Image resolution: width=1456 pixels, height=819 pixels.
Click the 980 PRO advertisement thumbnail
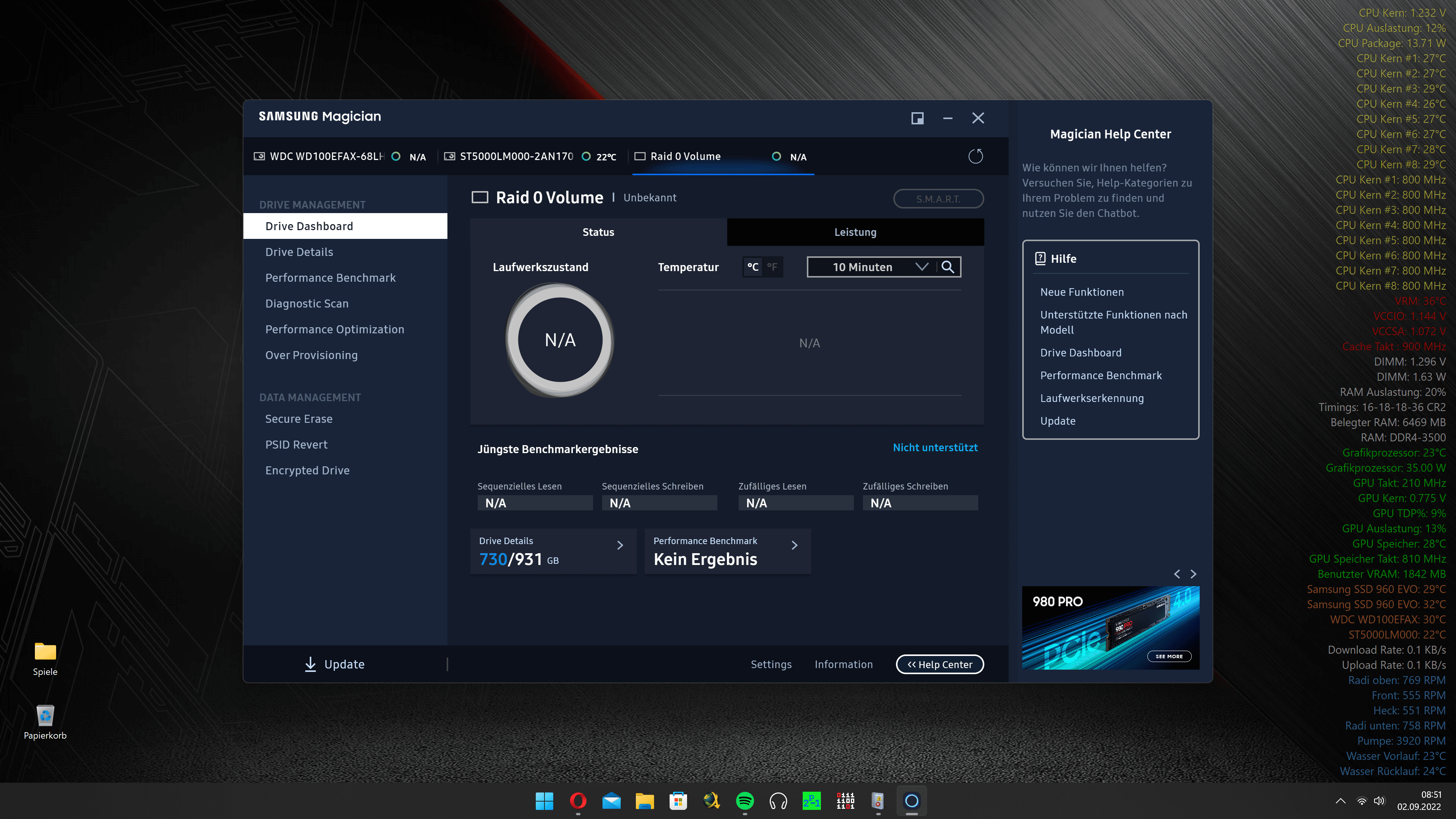coord(1110,628)
